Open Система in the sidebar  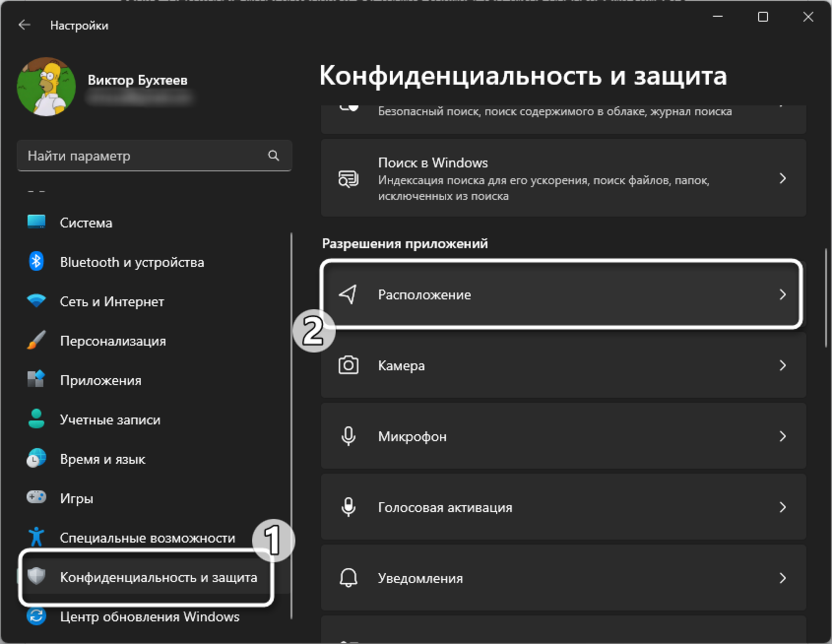point(86,223)
